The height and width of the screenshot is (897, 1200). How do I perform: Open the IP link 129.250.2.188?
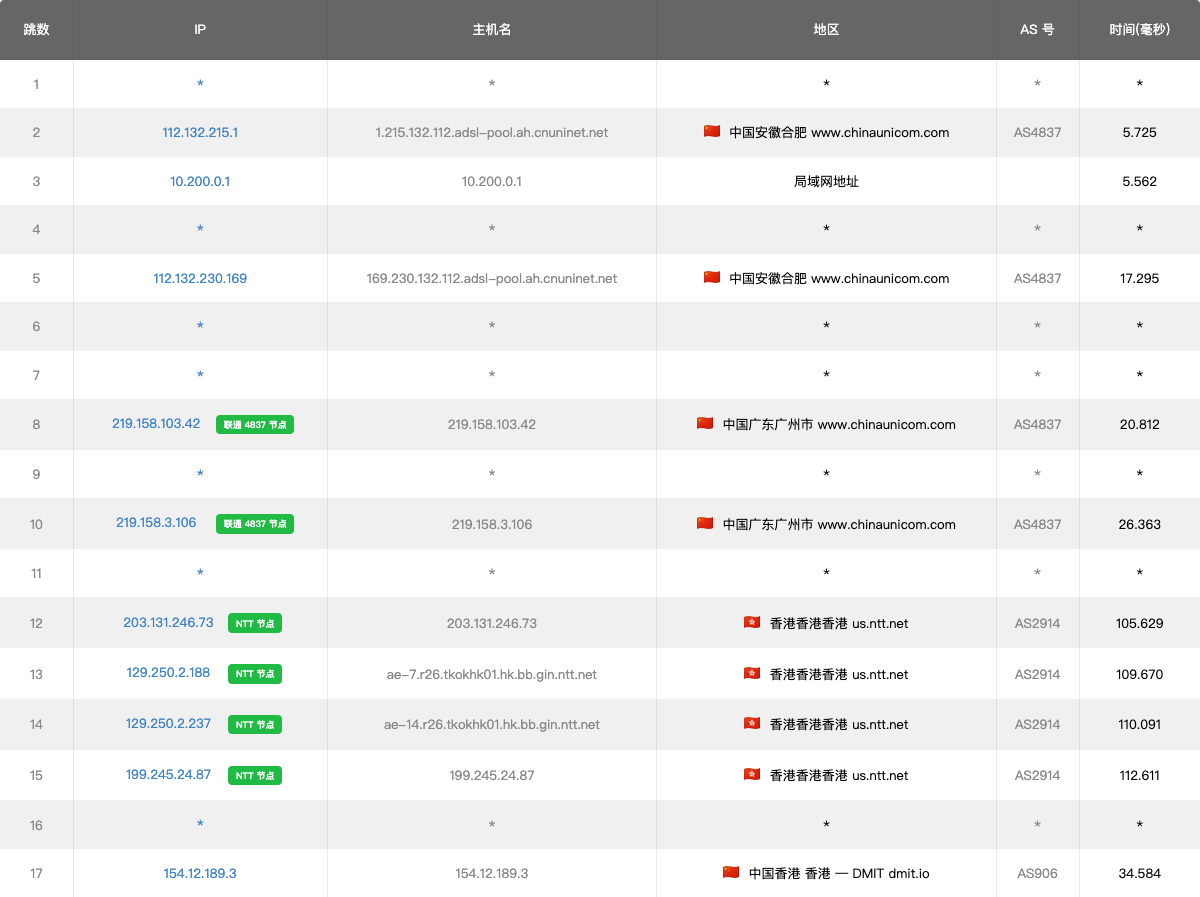tap(168, 672)
